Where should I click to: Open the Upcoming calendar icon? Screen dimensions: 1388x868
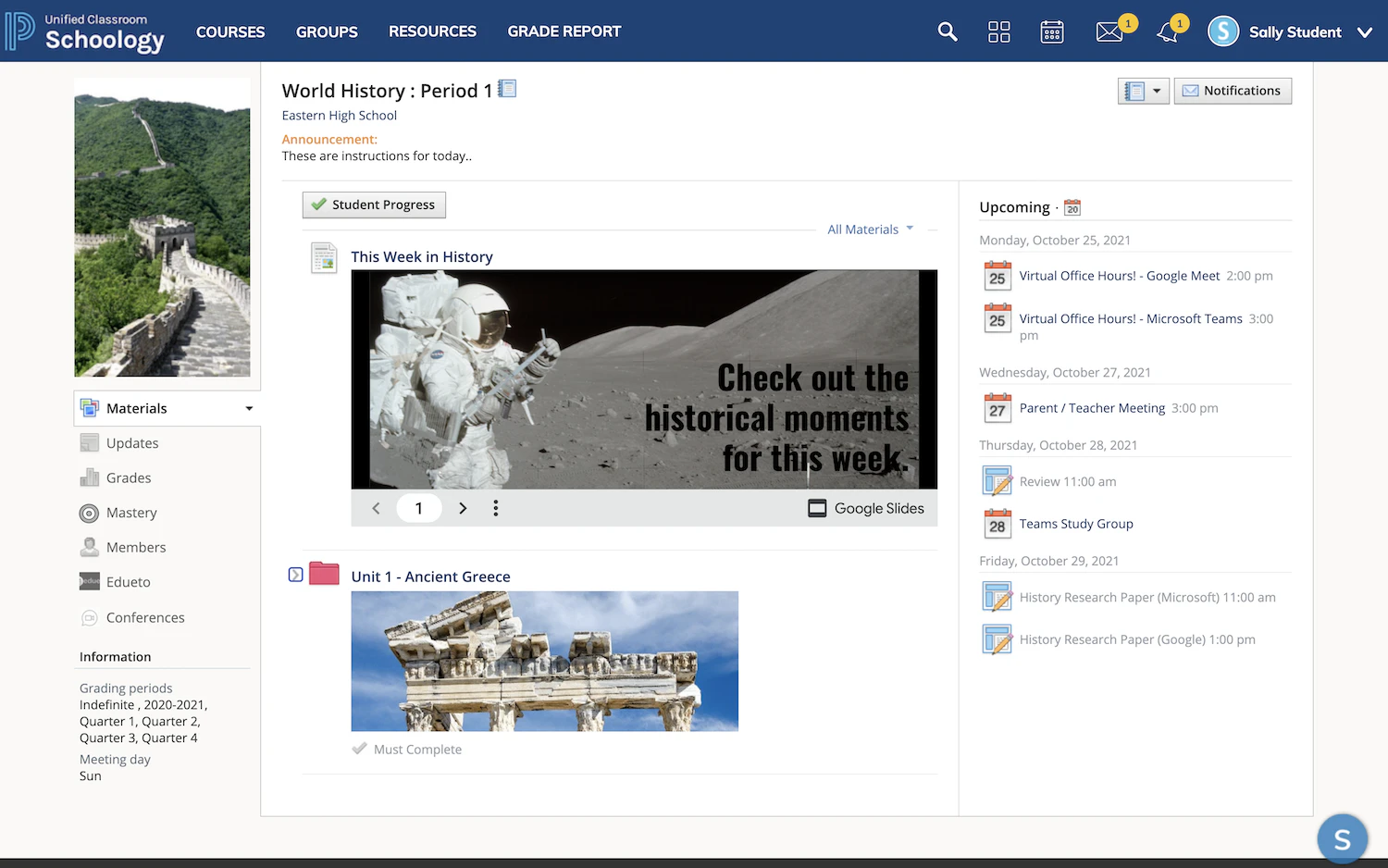(1072, 206)
